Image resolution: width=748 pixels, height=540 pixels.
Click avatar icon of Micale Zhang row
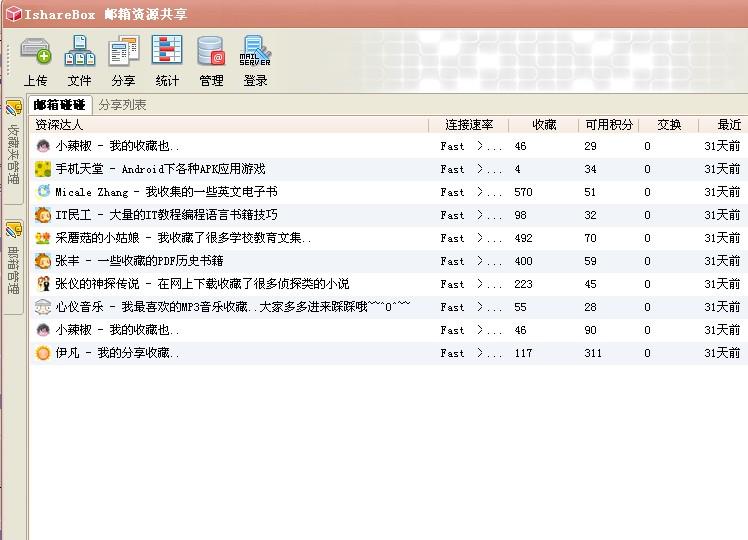43,192
